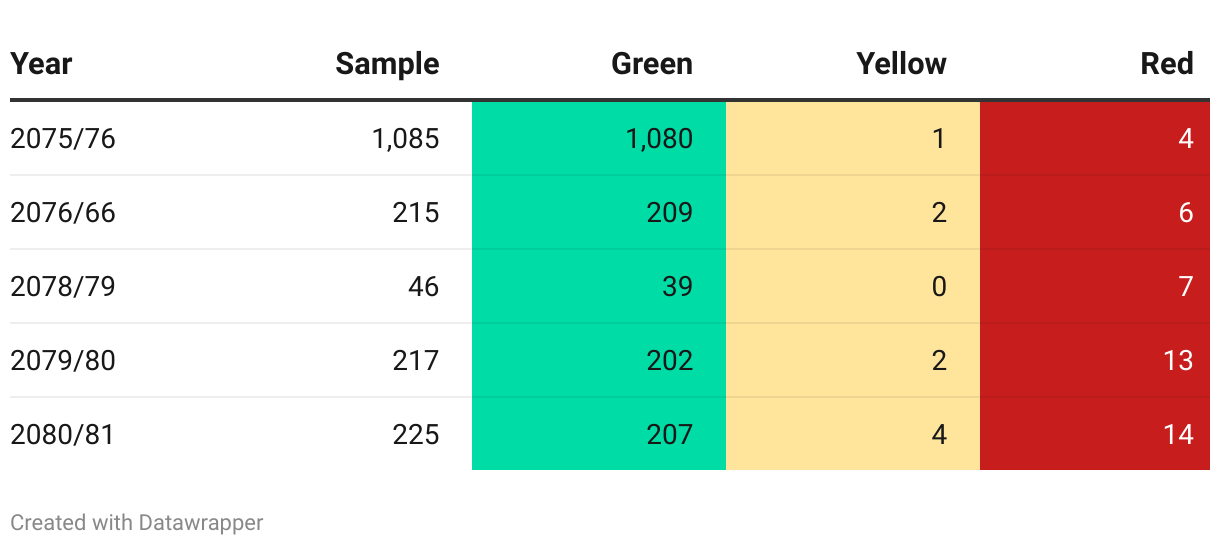This screenshot has width=1220, height=546.
Task: Click the Sample column header
Action: point(387,64)
